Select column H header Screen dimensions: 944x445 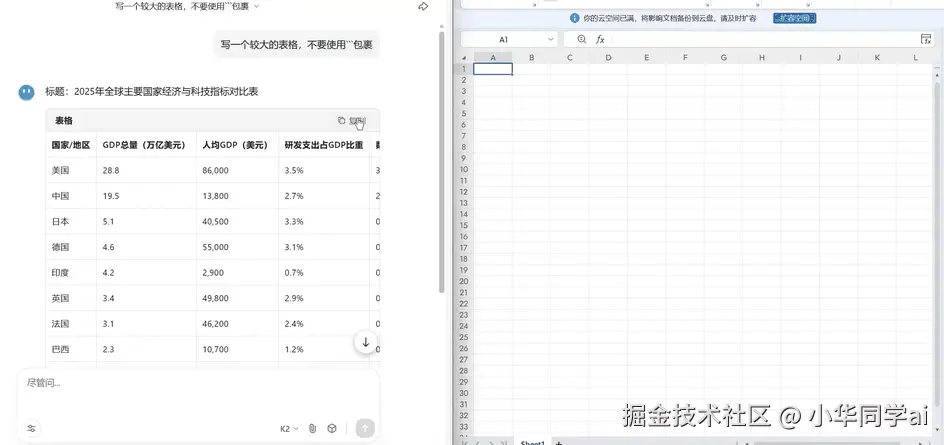tap(762, 58)
